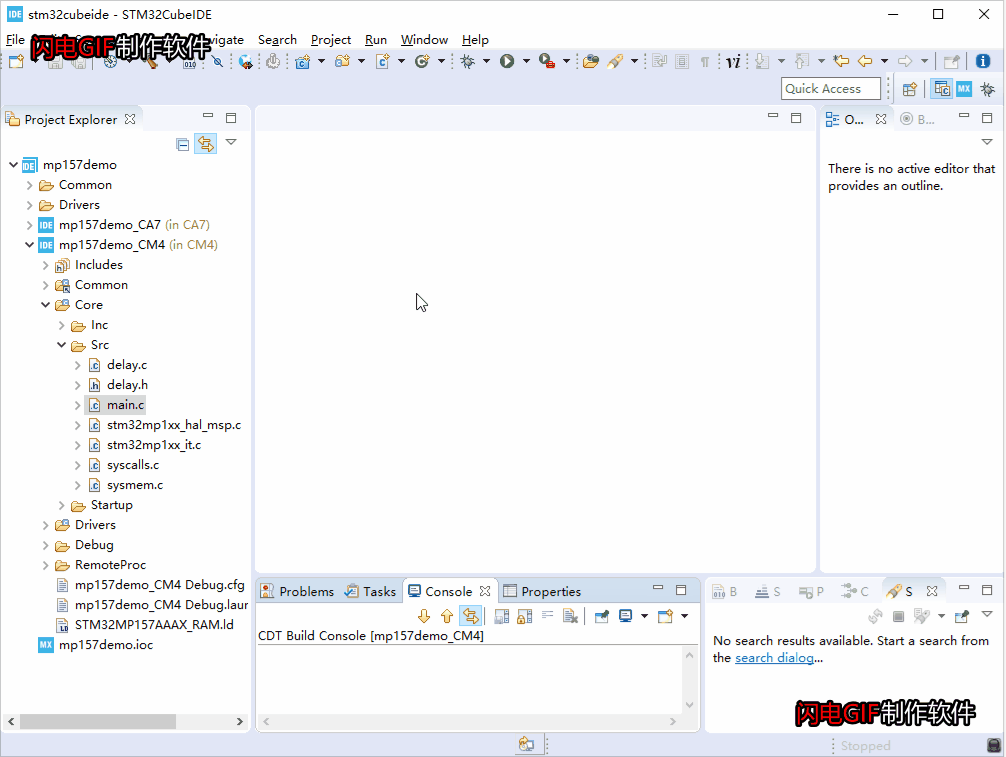Screen dimensions: 1006x757
Task: Open the Project menu
Action: point(331,40)
